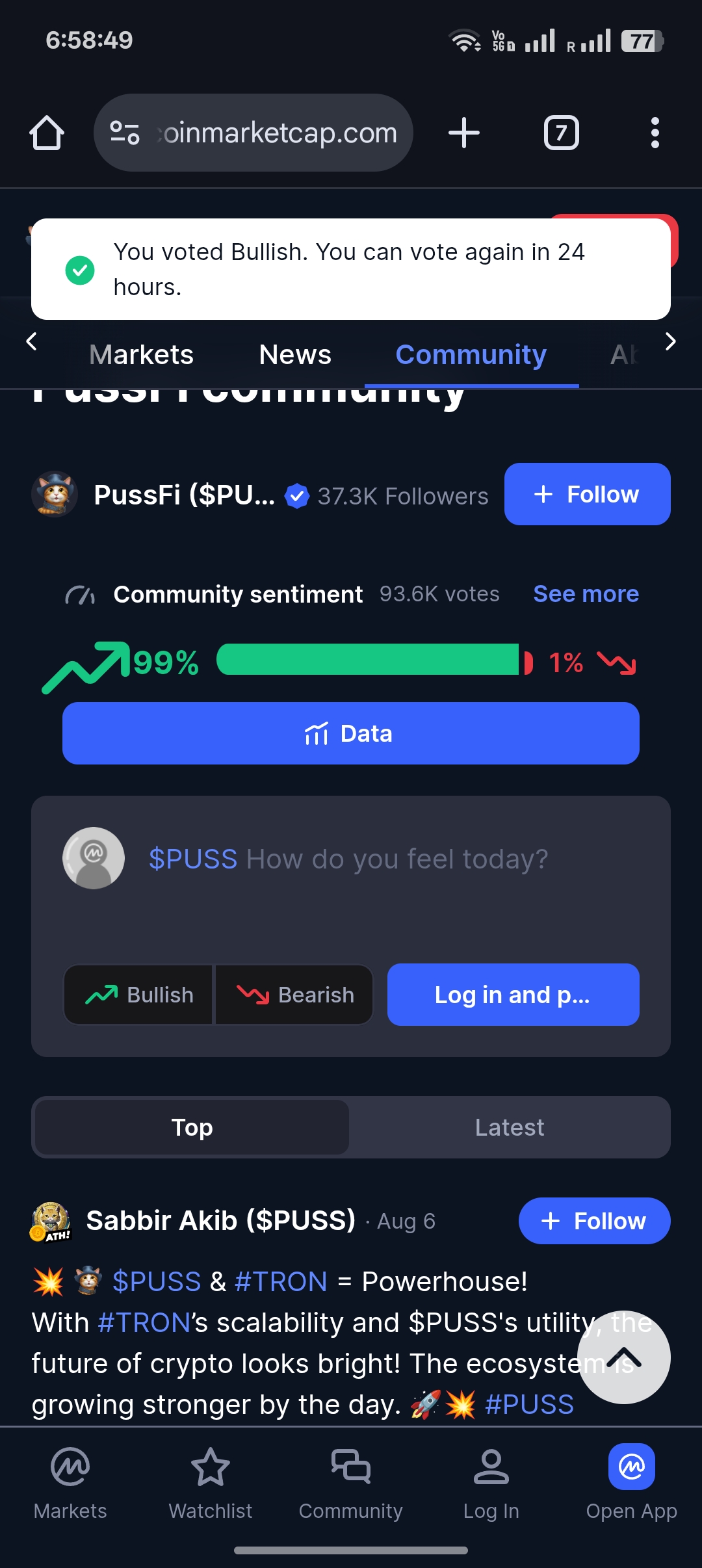The height and width of the screenshot is (1568, 702).
Task: Show previous tabs with left chevron
Action: pos(31,341)
